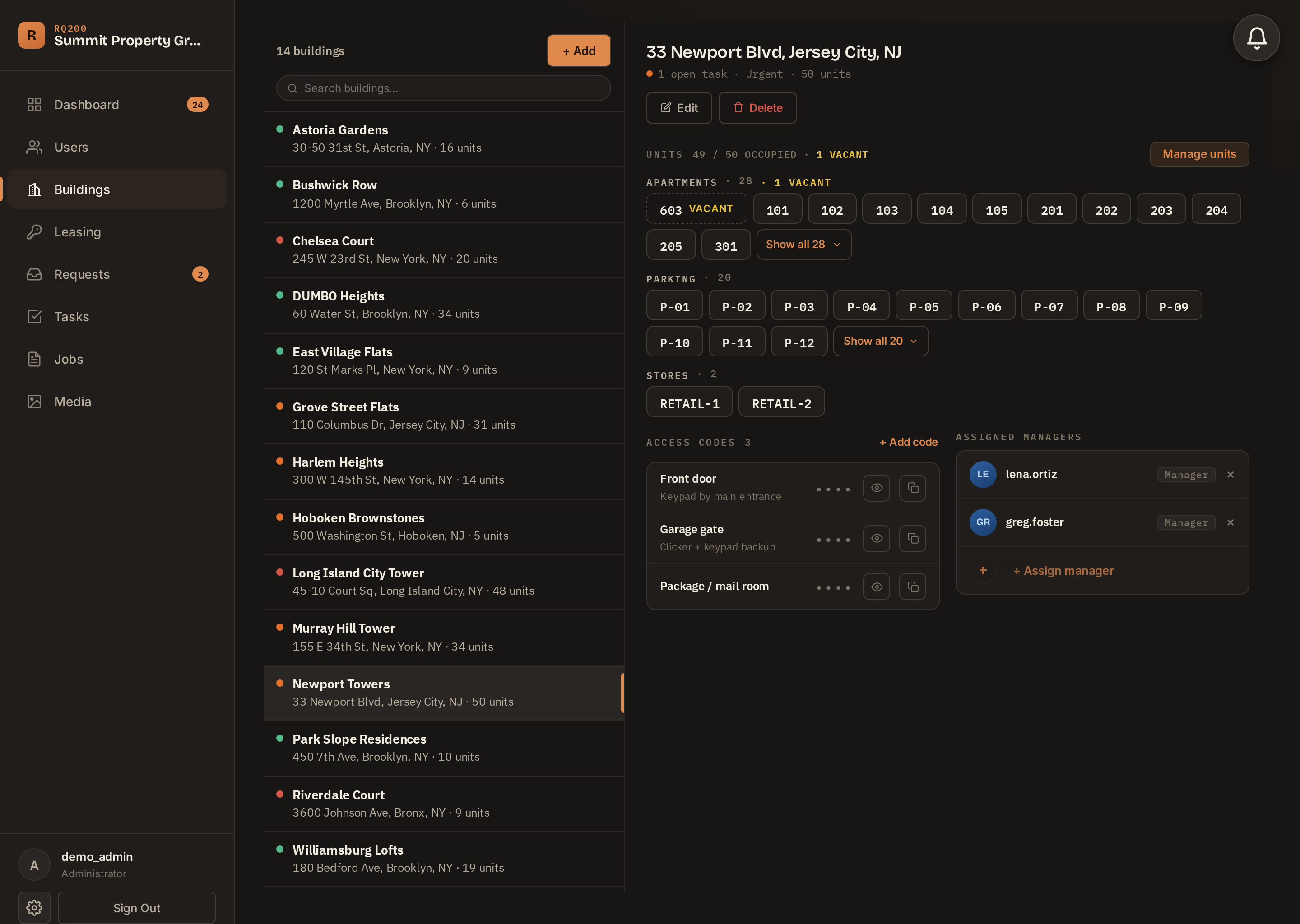
Task: Select Grove Street Flats building
Action: (x=444, y=416)
